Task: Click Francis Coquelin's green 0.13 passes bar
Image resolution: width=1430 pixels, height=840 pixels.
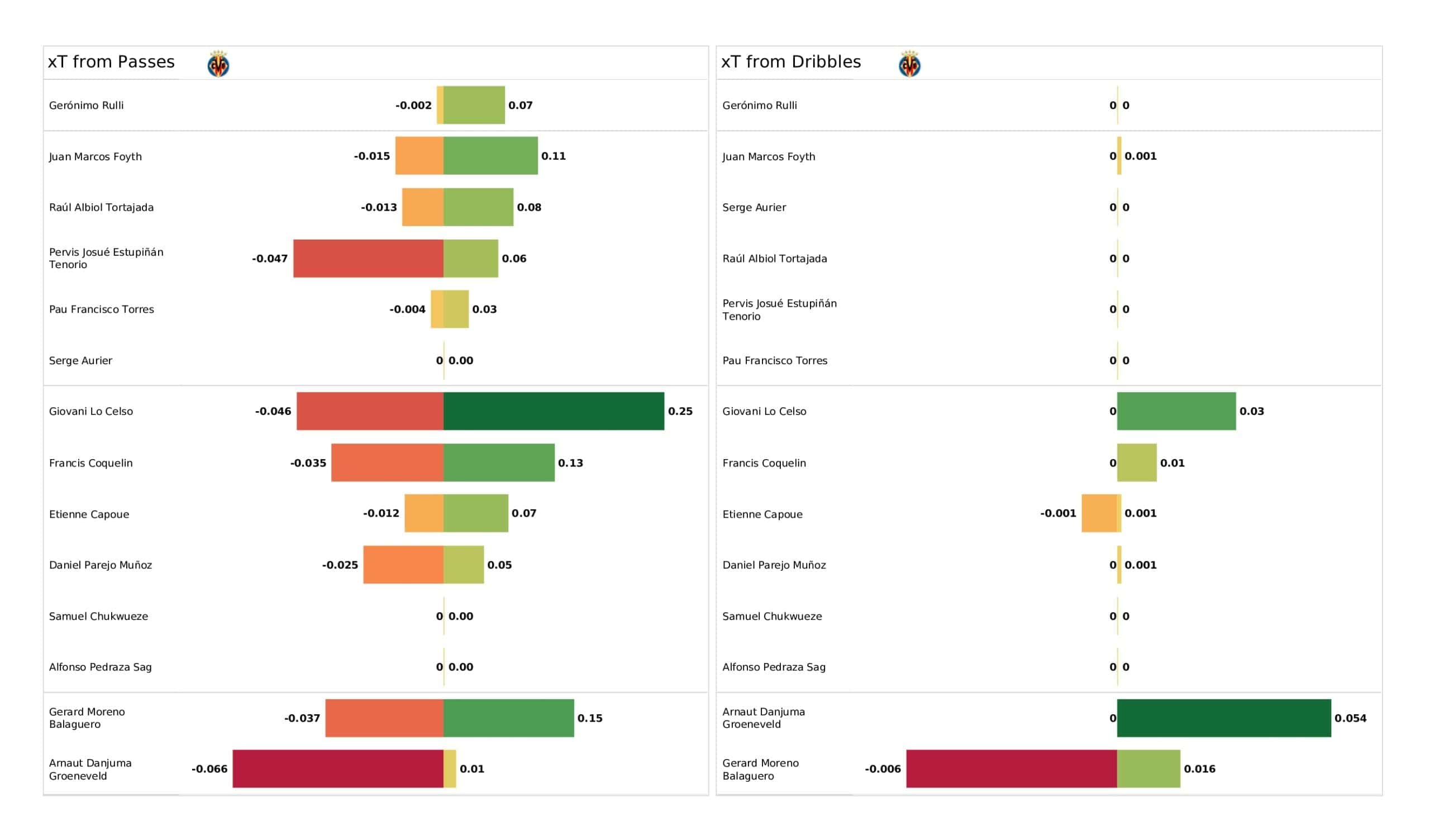Action: pyautogui.click(x=499, y=462)
